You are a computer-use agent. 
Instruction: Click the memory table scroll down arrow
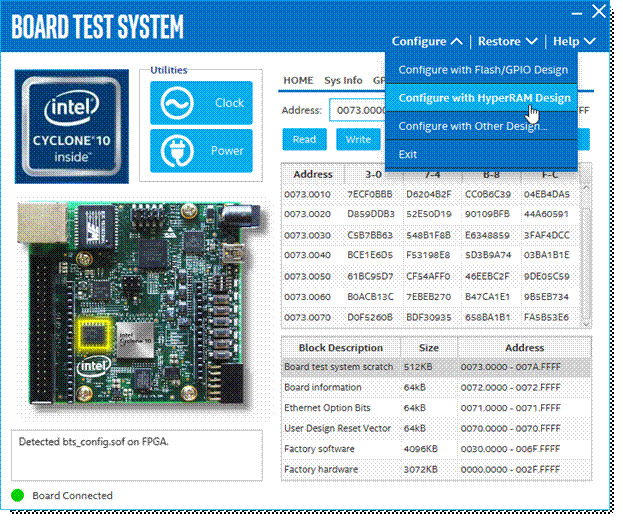coord(586,324)
